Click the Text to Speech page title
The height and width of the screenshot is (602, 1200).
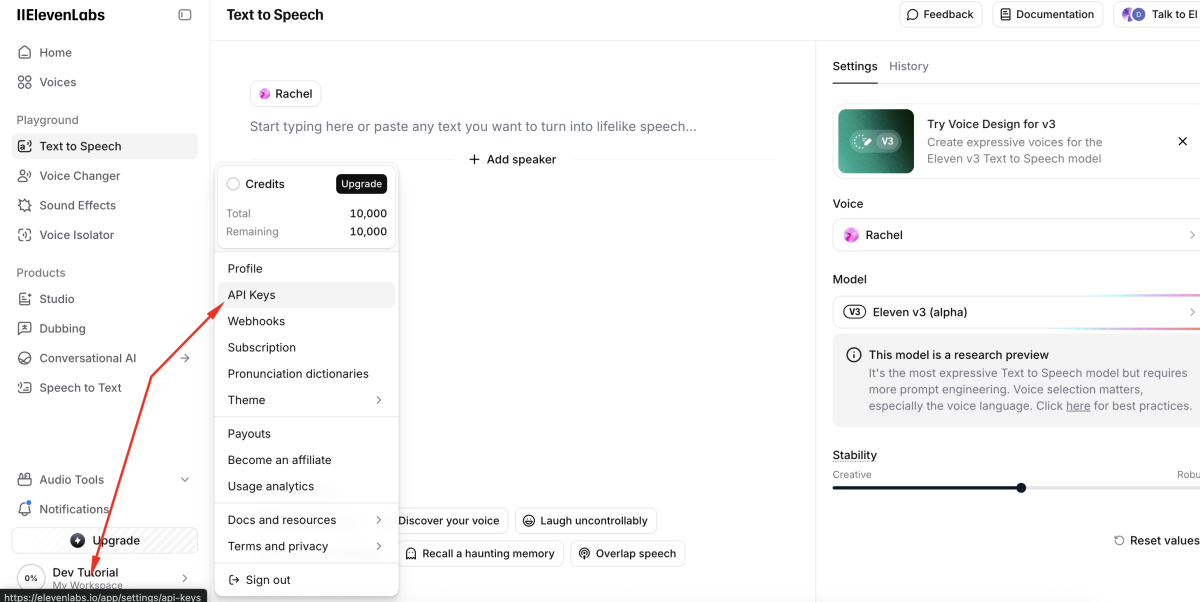pos(275,15)
